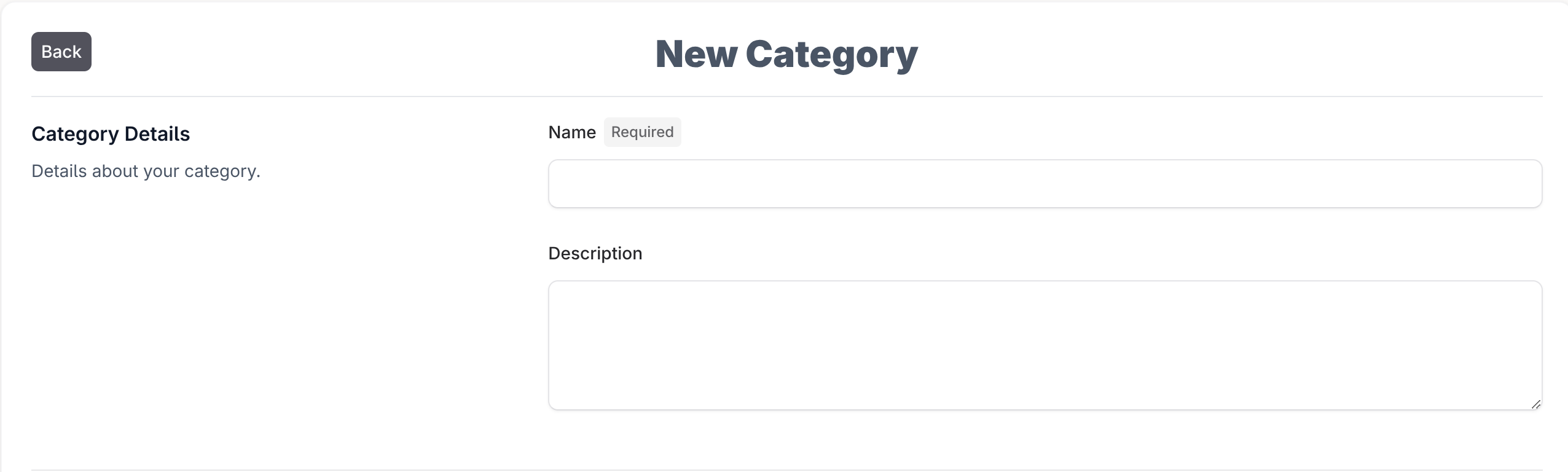Viewport: 1568px width, 472px height.
Task: Return to previous page via Back
Action: click(61, 52)
